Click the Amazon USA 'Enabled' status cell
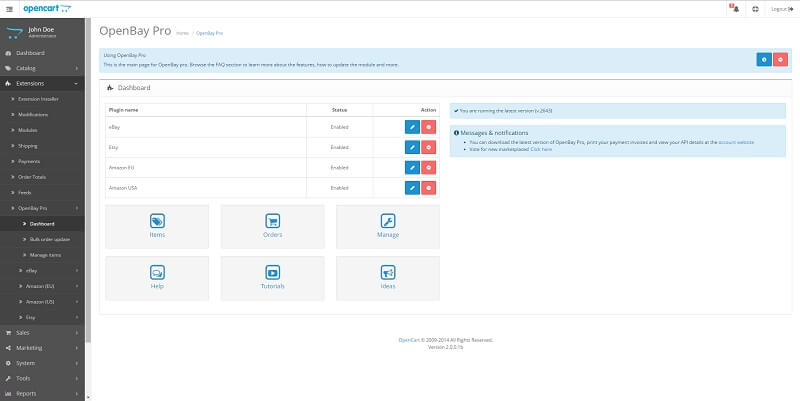 [x=339, y=188]
